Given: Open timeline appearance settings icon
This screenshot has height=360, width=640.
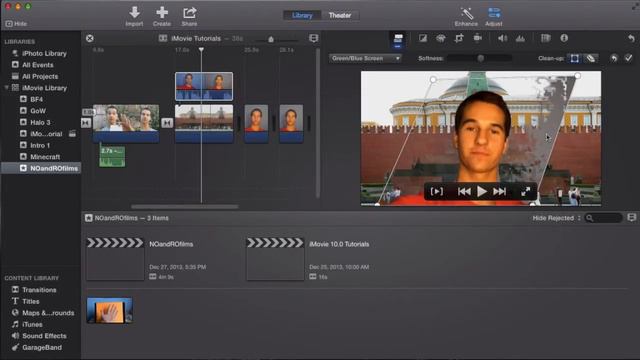Looking at the screenshot, I should pyautogui.click(x=313, y=38).
